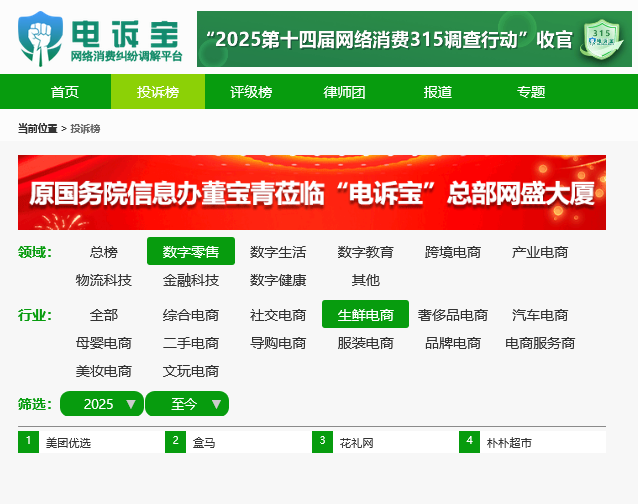
Task: Open the 2025第十四届网络消费315调查行动 banner
Action: pos(414,39)
